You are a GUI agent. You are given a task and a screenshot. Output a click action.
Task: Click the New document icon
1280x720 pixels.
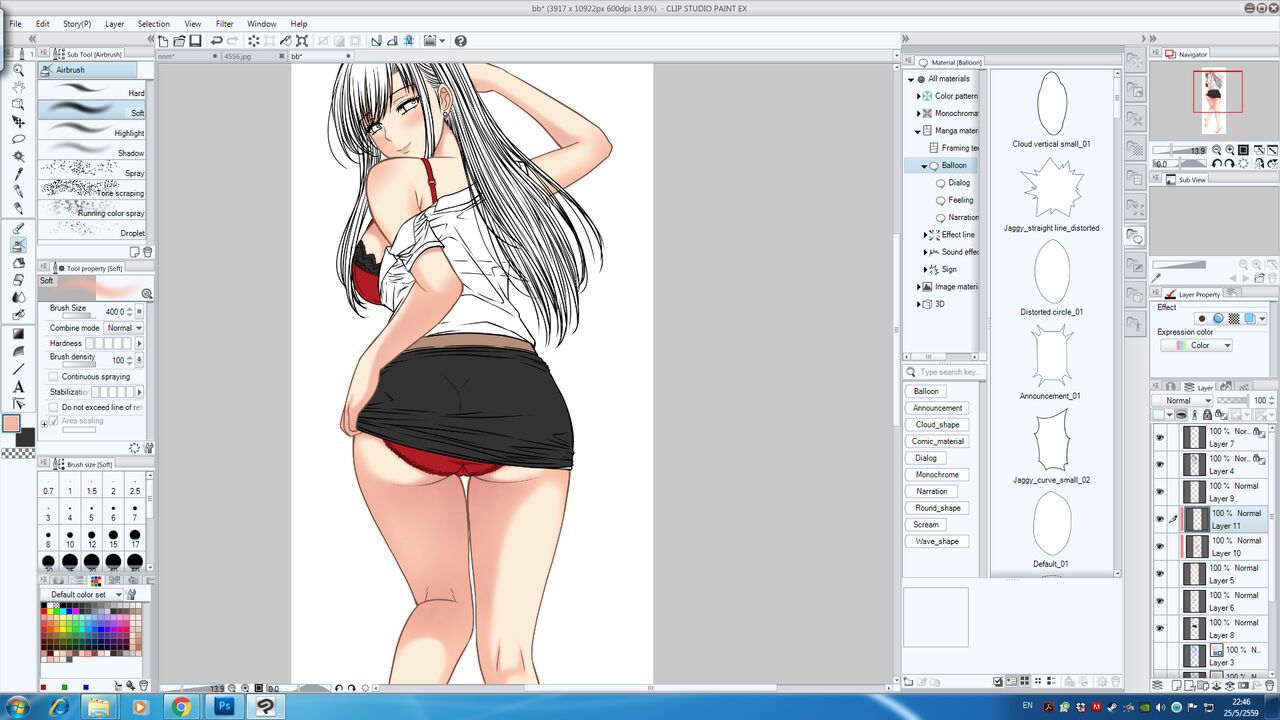(x=163, y=41)
